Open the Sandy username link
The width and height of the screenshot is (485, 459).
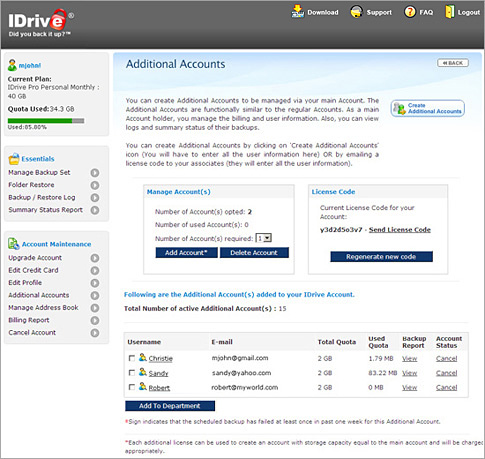(158, 373)
